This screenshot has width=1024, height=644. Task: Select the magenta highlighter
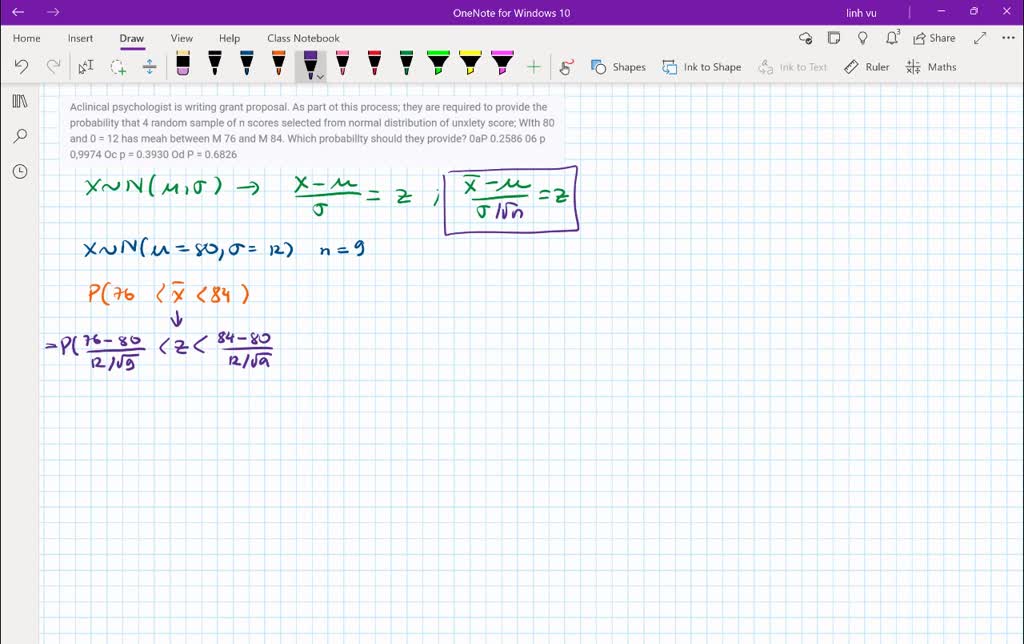(x=502, y=64)
